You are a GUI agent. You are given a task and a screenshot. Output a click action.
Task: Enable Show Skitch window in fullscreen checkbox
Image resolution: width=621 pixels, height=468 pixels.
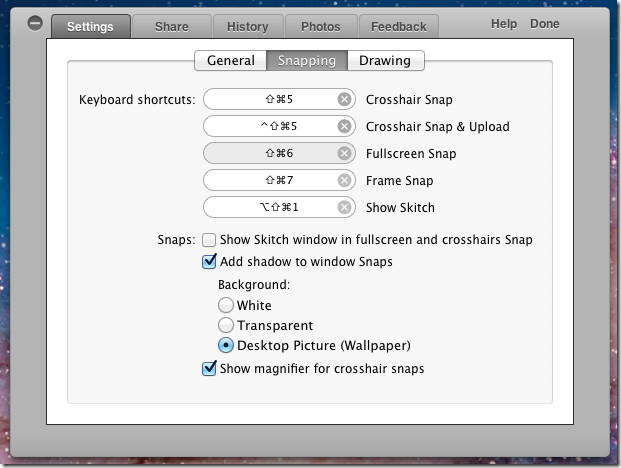pos(209,240)
